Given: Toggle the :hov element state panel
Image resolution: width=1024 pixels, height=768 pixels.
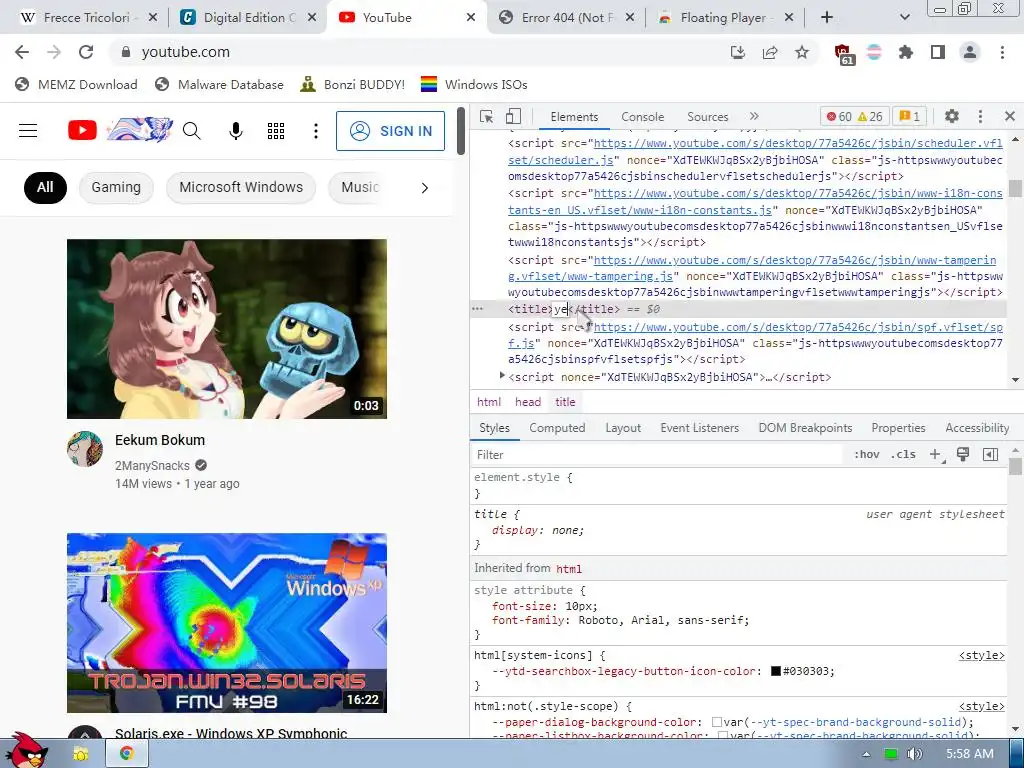Looking at the screenshot, I should click(x=867, y=455).
